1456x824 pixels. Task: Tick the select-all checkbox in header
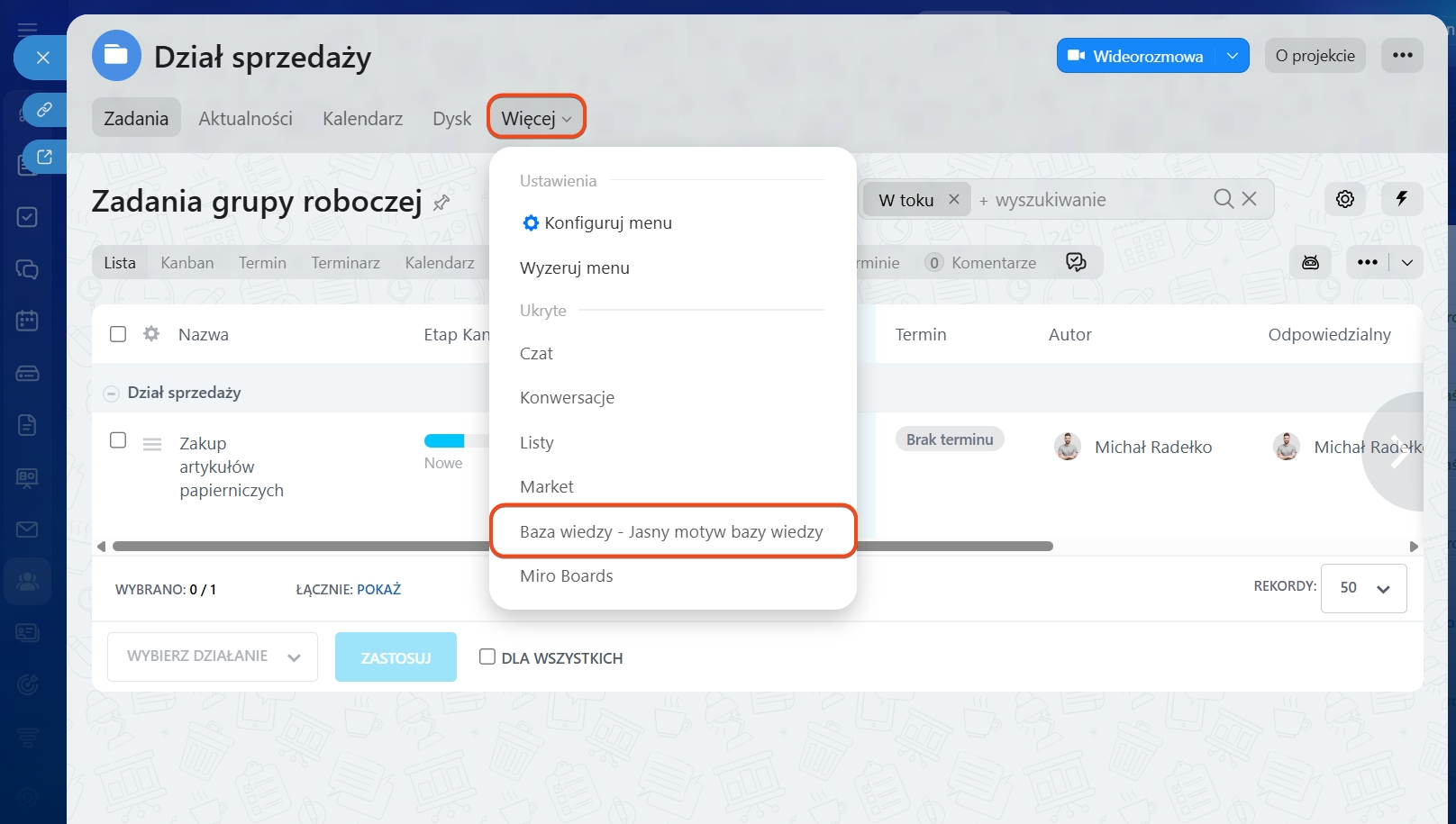tap(118, 334)
